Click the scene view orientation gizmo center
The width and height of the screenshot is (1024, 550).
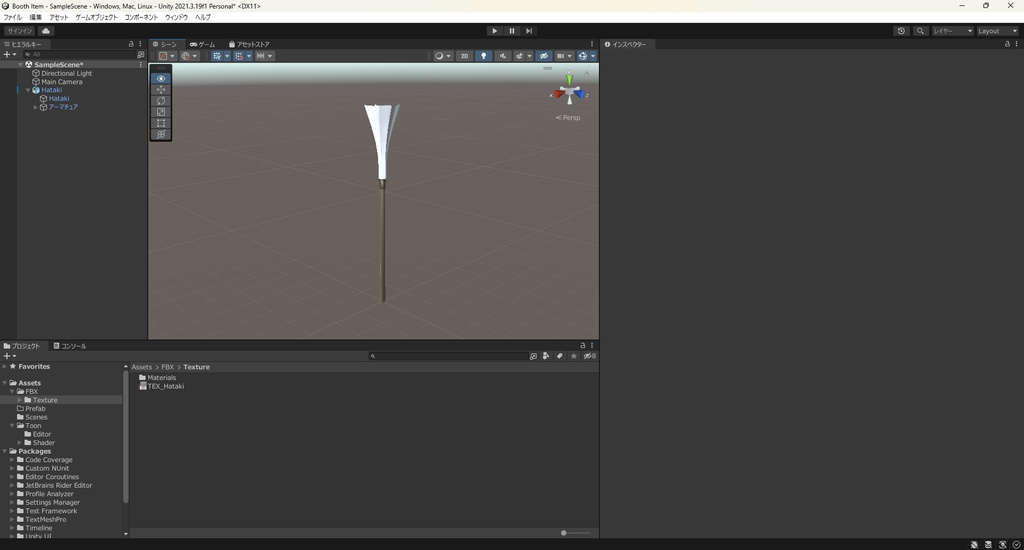click(569, 93)
